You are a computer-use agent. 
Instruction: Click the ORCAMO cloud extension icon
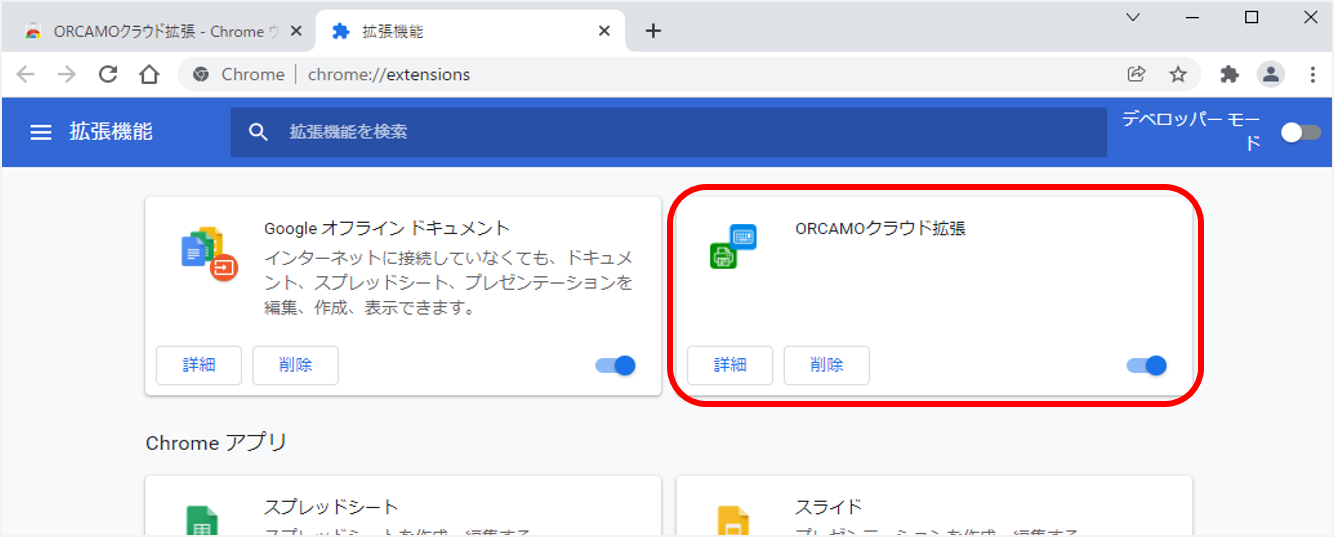[x=733, y=246]
